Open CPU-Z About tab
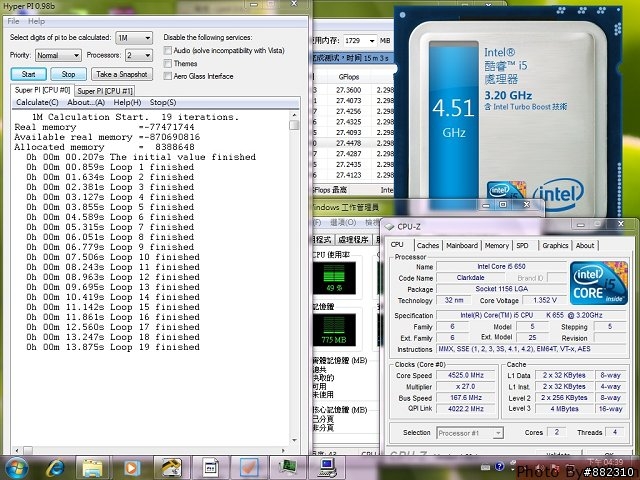640x480 pixels. click(585, 245)
